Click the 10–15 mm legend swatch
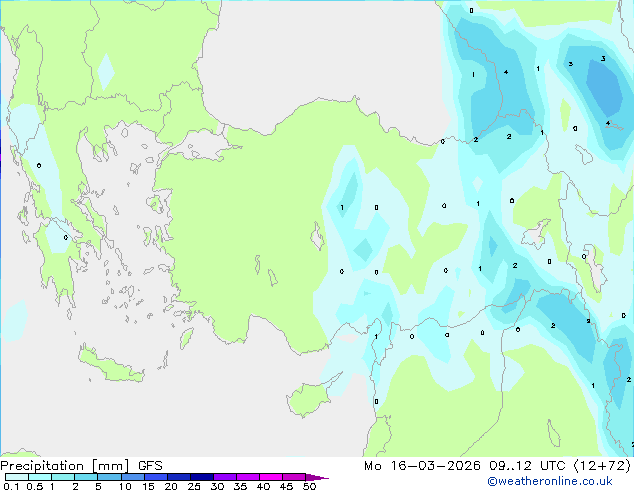Image resolution: width=634 pixels, height=490 pixels. coord(132,477)
